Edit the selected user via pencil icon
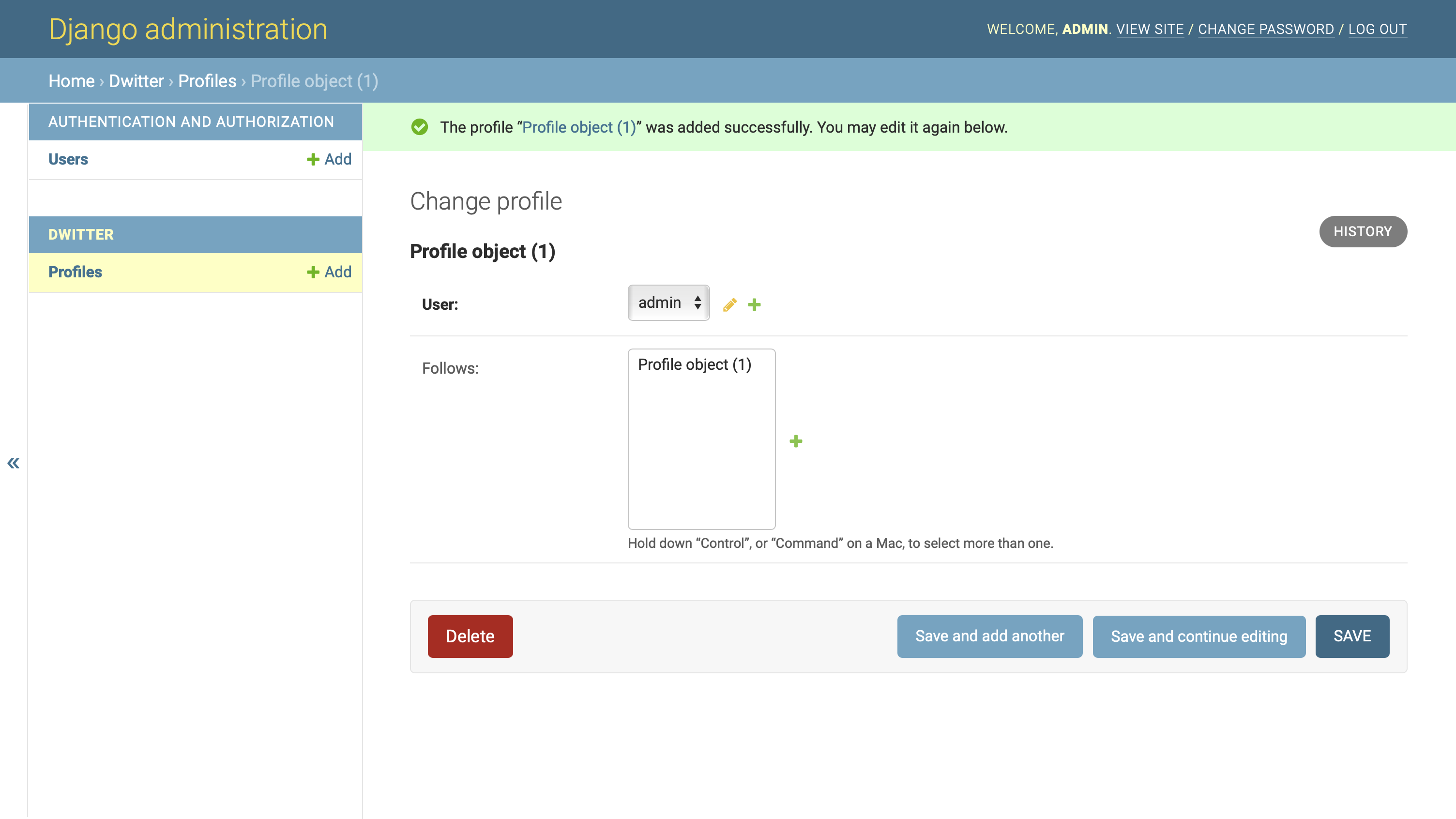The height and width of the screenshot is (819, 1456). tap(729, 304)
